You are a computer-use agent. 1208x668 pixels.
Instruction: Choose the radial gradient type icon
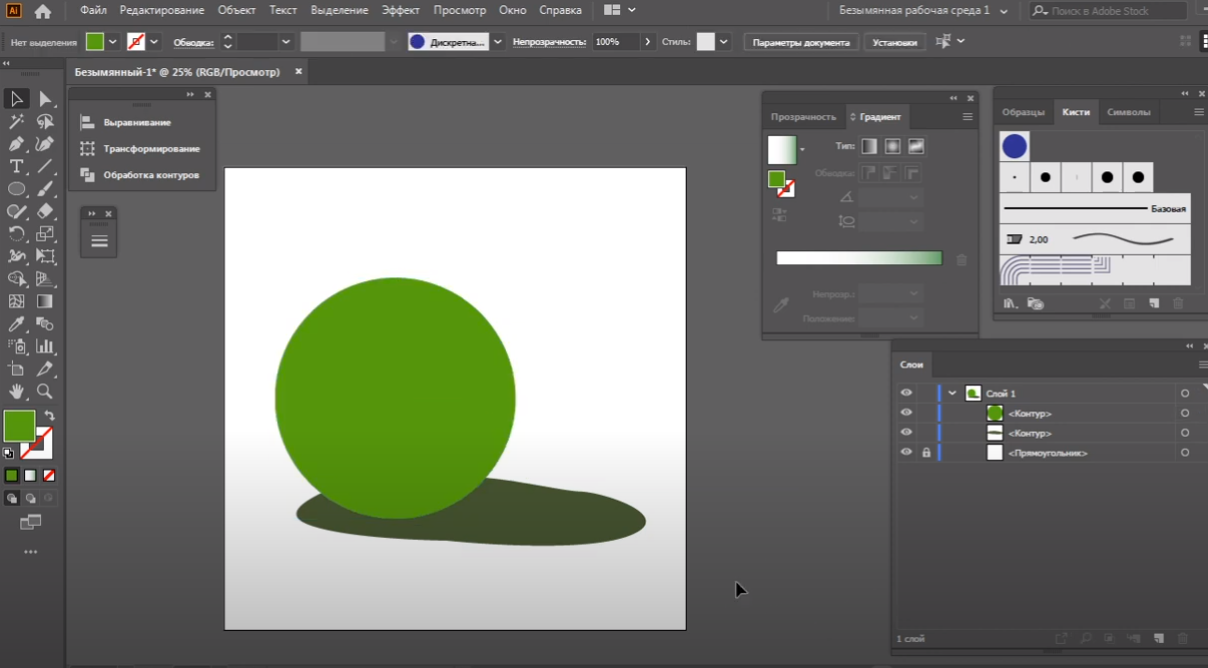893,146
